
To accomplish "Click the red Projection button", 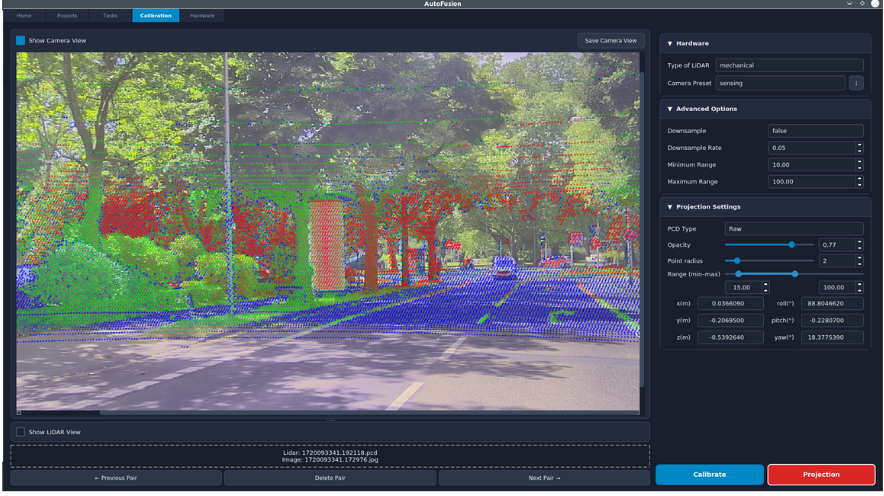I will click(821, 474).
